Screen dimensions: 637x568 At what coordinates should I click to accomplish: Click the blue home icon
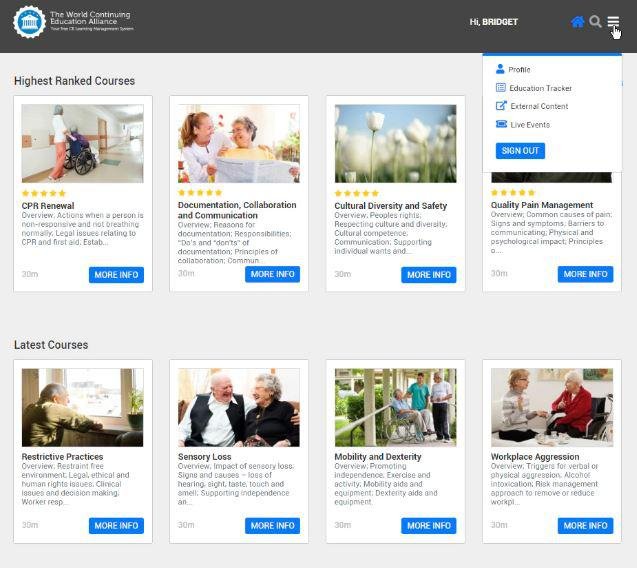[577, 22]
